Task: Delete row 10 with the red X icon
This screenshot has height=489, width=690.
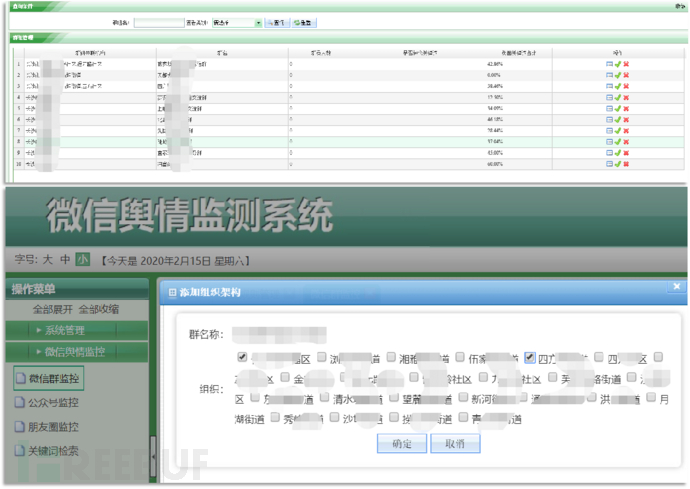Action: 626,164
